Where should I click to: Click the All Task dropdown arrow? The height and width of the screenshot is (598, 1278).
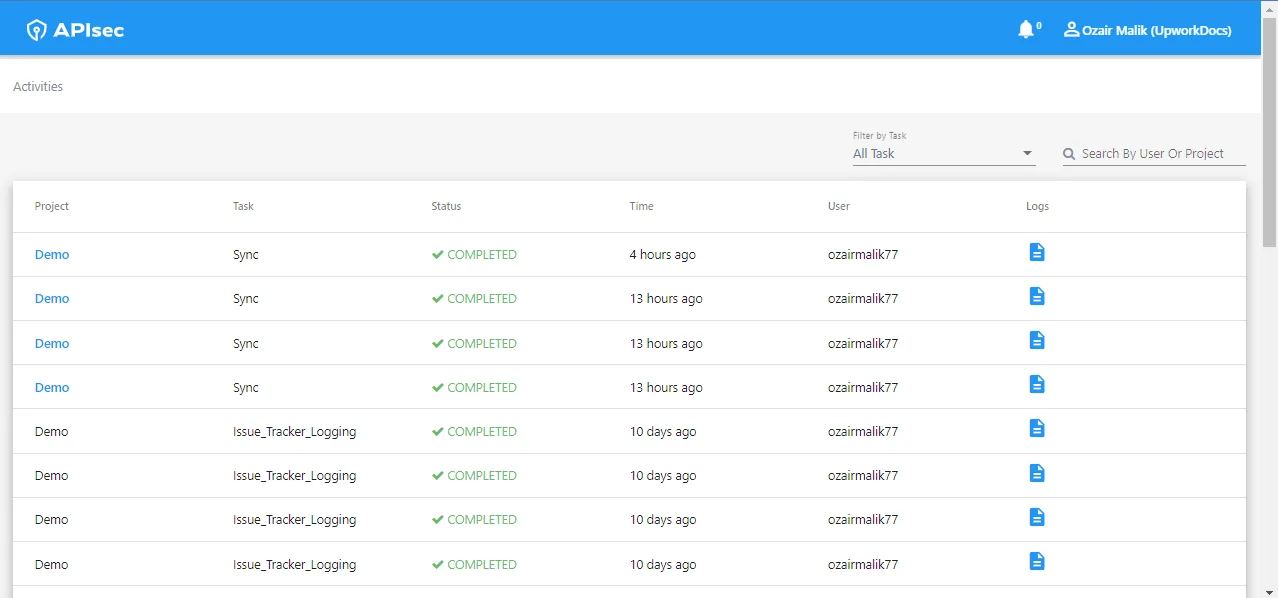(1027, 154)
